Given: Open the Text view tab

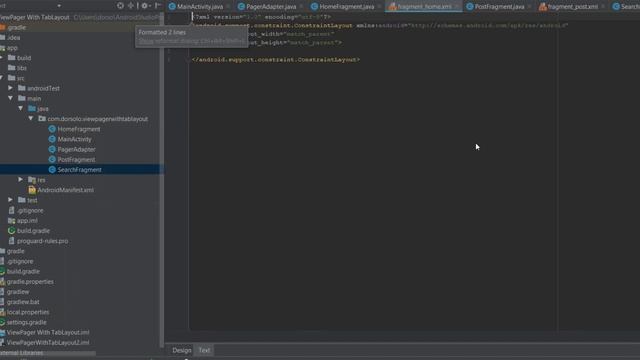Looking at the screenshot, I should pyautogui.click(x=204, y=350).
